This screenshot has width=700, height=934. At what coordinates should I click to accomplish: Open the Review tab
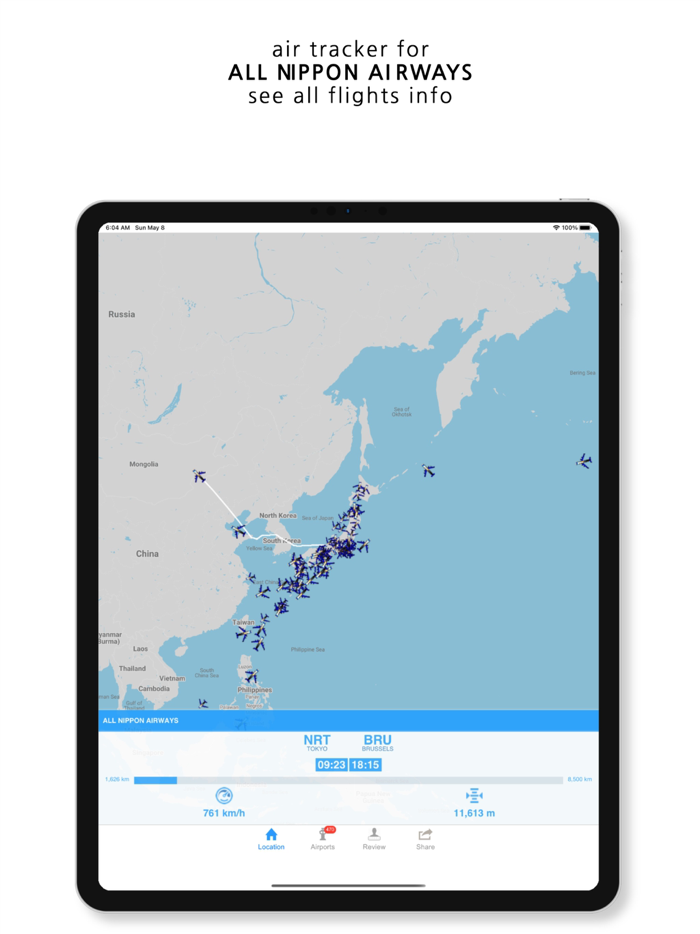click(x=374, y=839)
